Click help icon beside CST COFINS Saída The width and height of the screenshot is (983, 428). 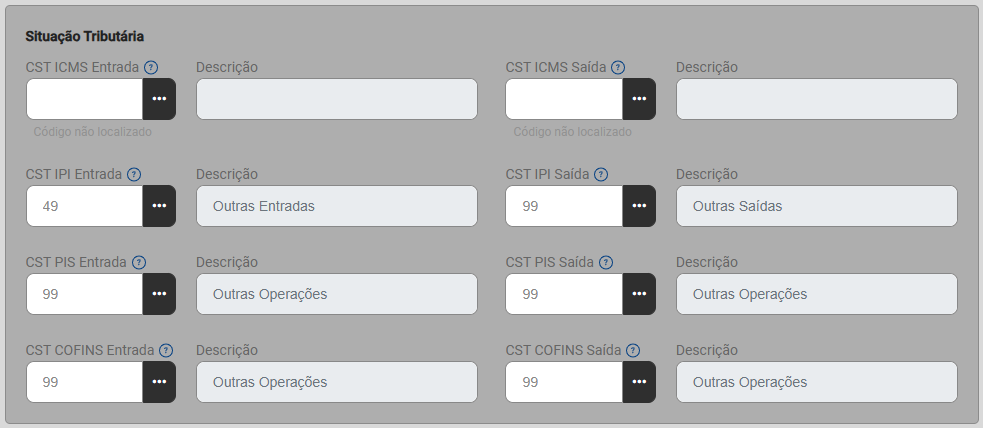click(x=633, y=351)
